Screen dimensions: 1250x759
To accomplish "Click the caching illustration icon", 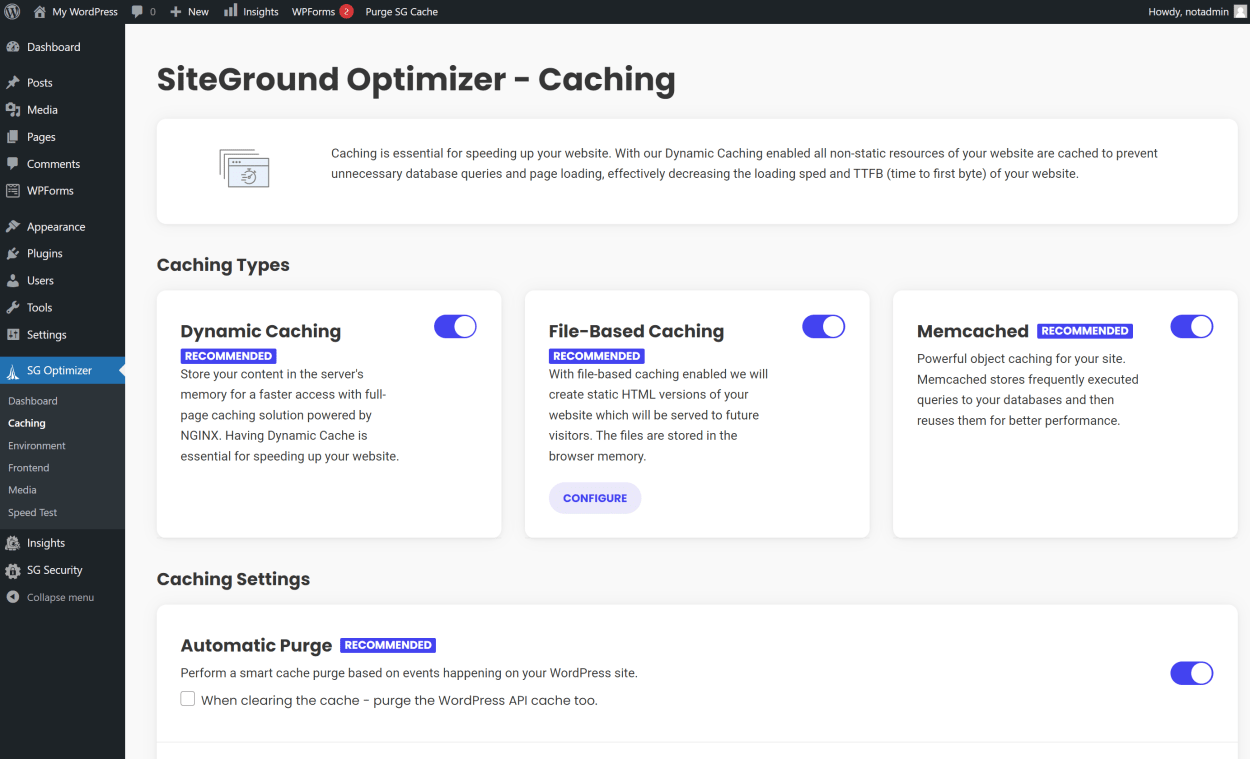I will 245,167.
